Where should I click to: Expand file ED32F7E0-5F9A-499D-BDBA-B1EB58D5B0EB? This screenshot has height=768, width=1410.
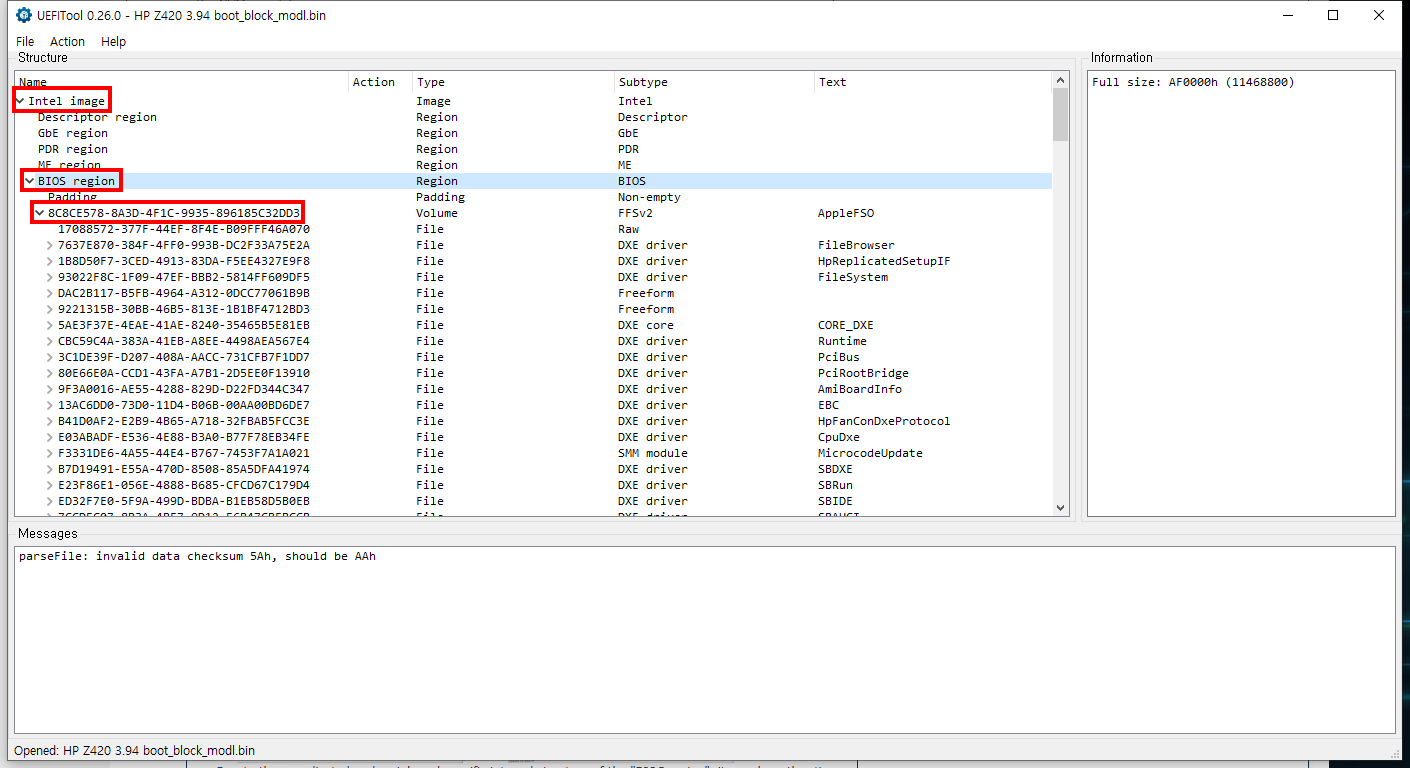point(51,501)
